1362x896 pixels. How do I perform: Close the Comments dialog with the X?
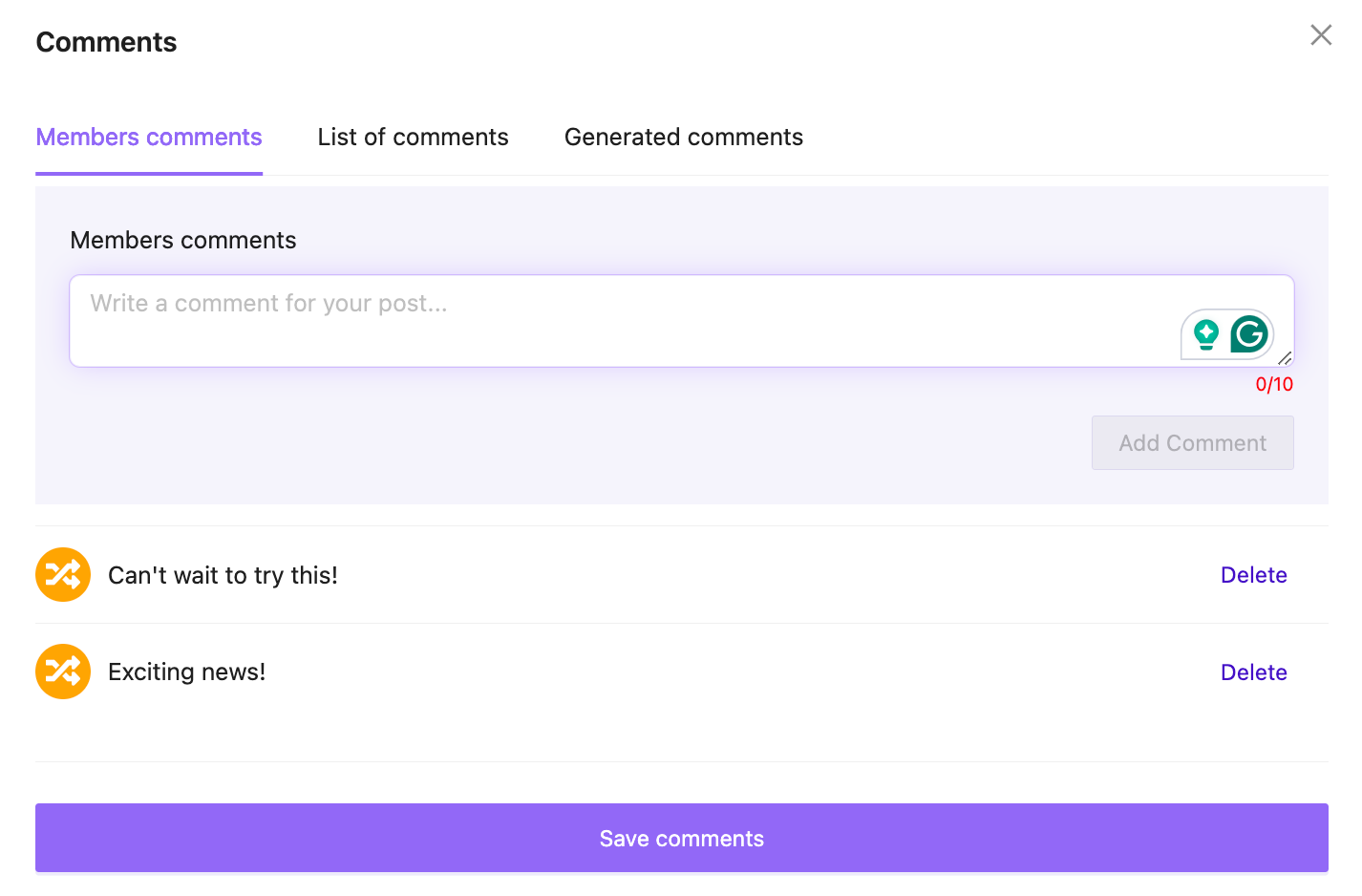click(1321, 34)
